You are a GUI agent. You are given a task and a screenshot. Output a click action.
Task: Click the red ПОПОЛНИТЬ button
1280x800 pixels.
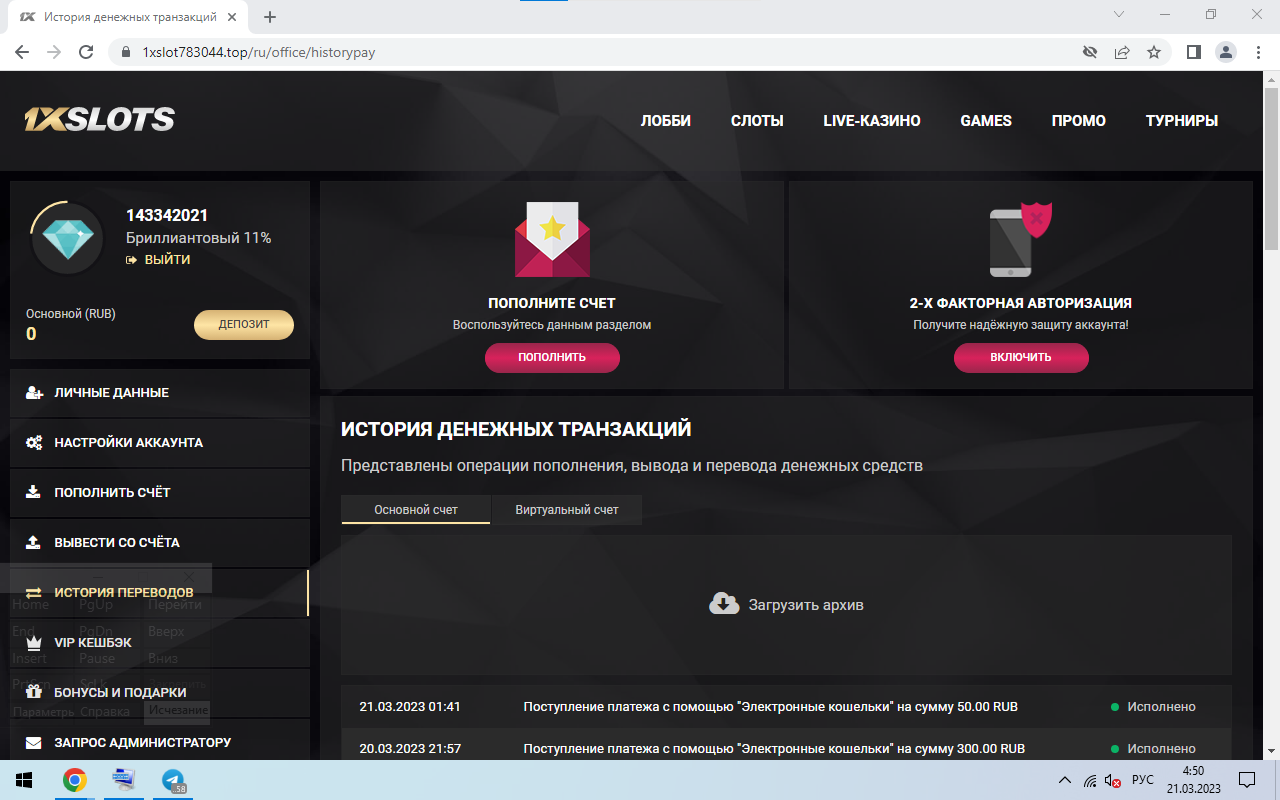[x=552, y=358]
